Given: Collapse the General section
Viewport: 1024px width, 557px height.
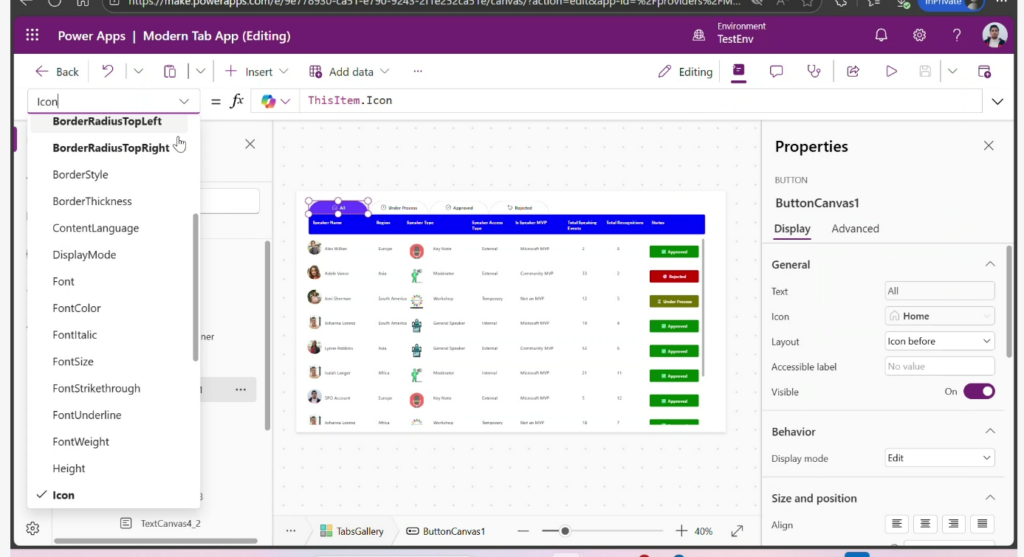Looking at the screenshot, I should pyautogui.click(x=990, y=264).
